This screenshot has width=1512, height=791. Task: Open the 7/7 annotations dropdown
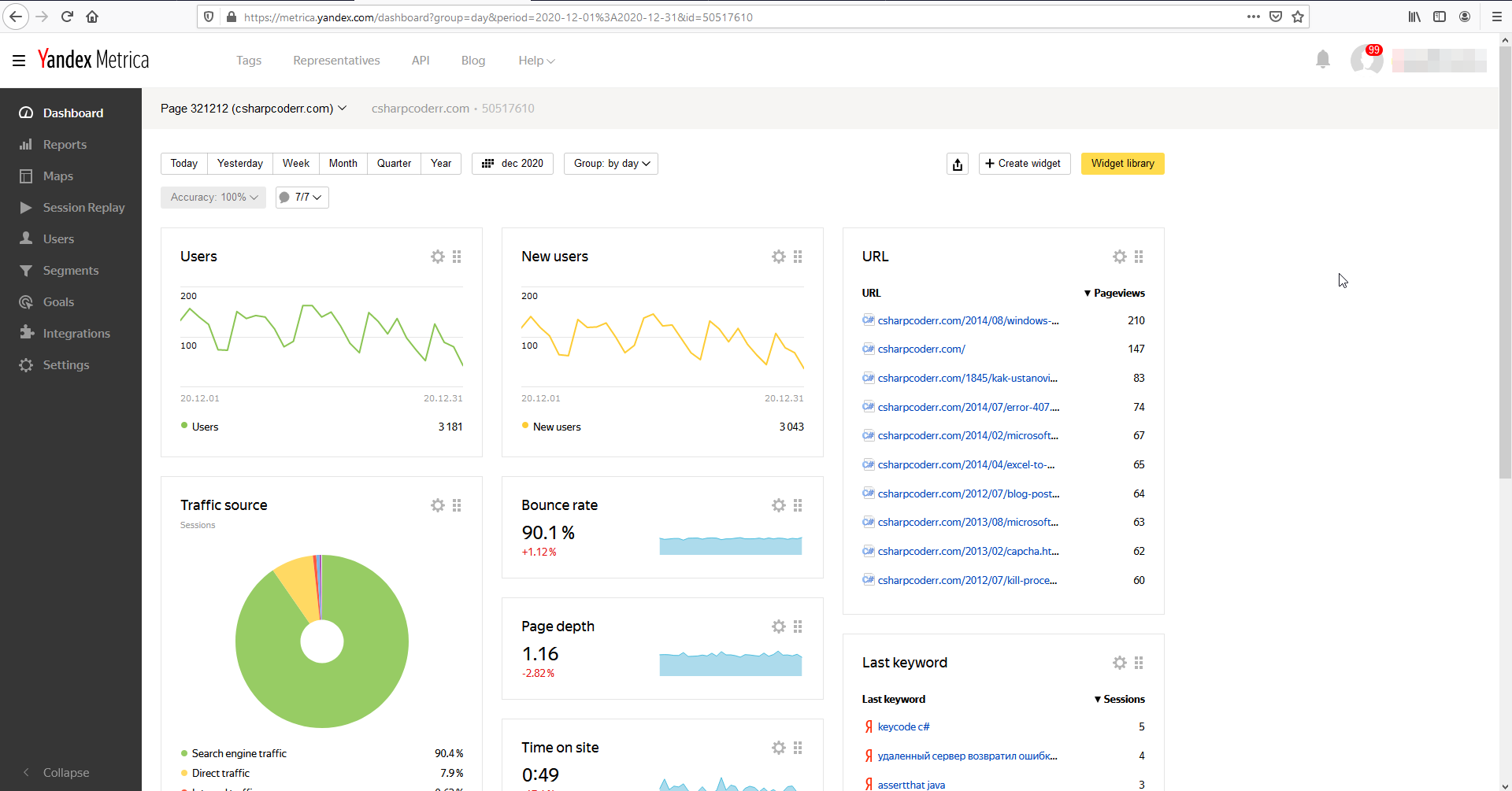302,198
